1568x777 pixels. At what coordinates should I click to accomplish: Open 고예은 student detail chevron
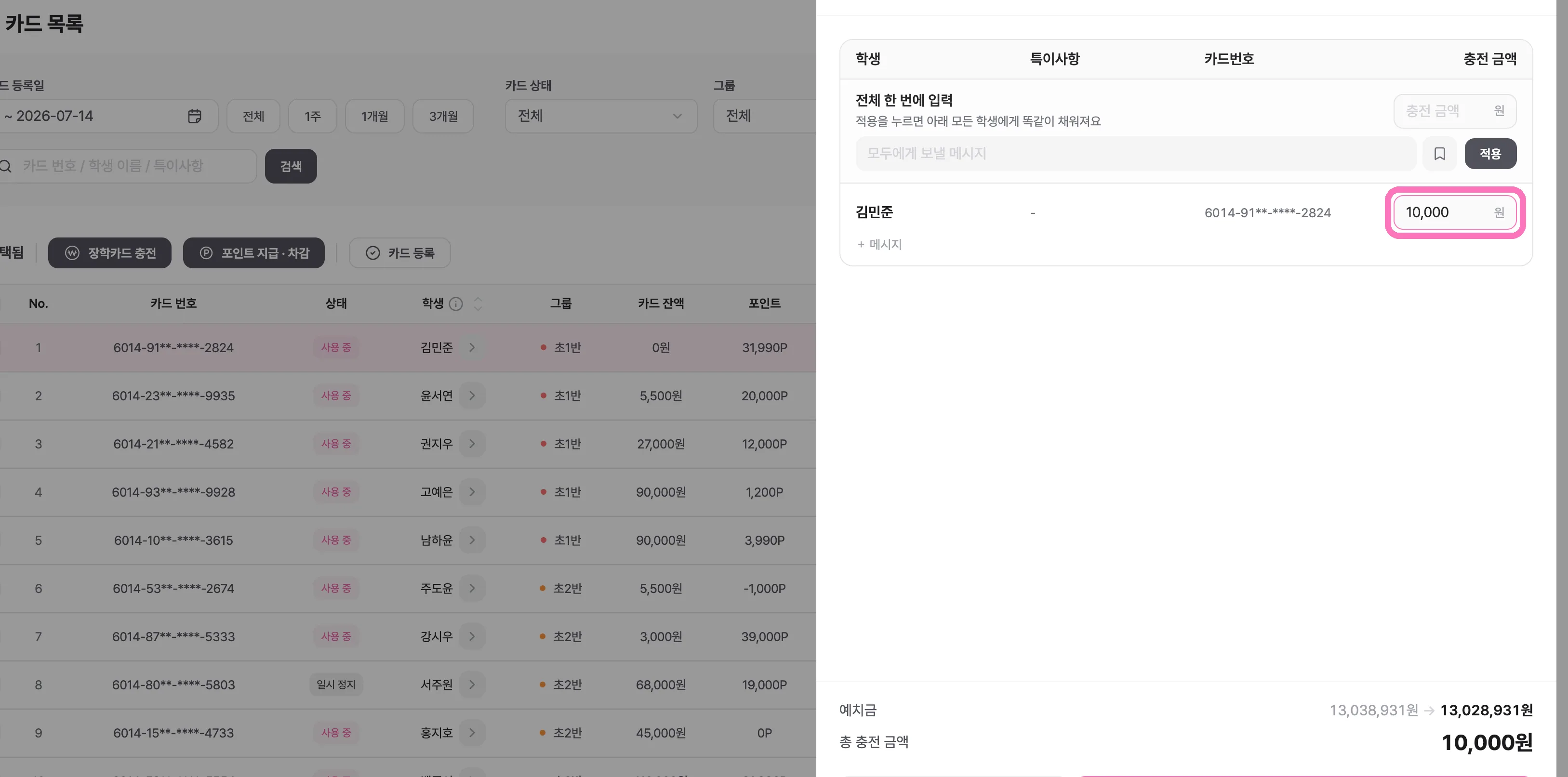[472, 492]
